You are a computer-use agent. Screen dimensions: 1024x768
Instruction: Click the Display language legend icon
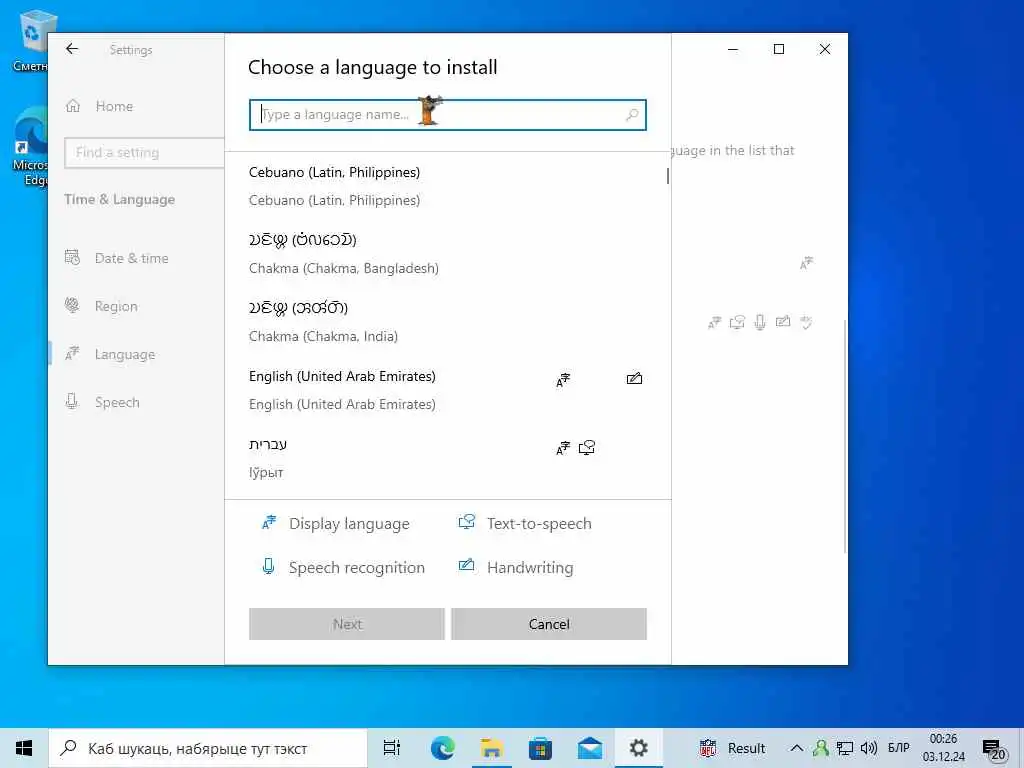(269, 522)
